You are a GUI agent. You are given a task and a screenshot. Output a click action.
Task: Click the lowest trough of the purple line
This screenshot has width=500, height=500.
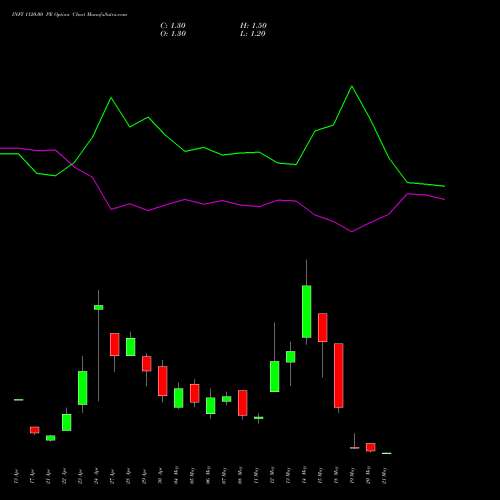tap(352, 231)
